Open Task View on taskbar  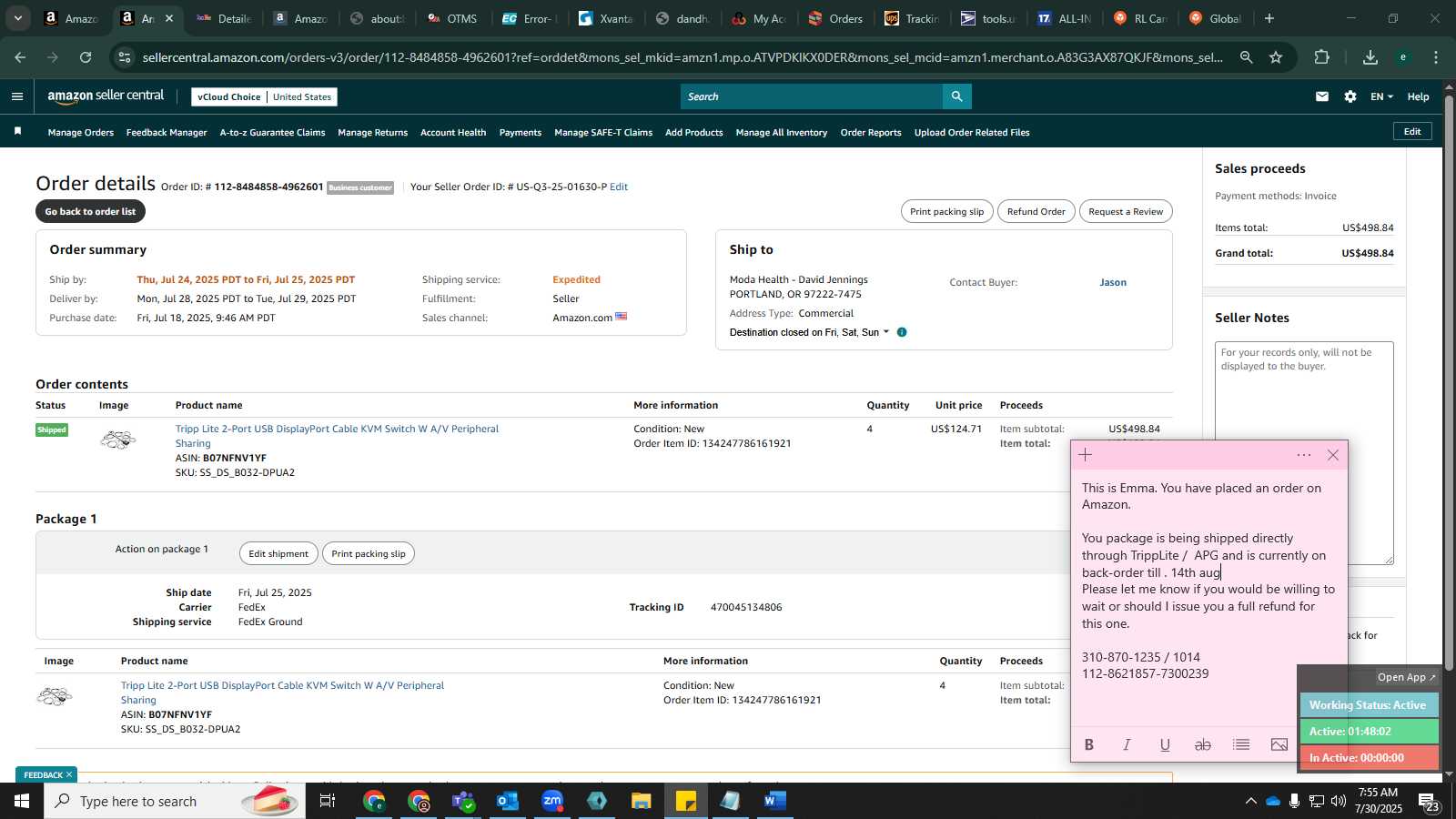click(x=328, y=801)
